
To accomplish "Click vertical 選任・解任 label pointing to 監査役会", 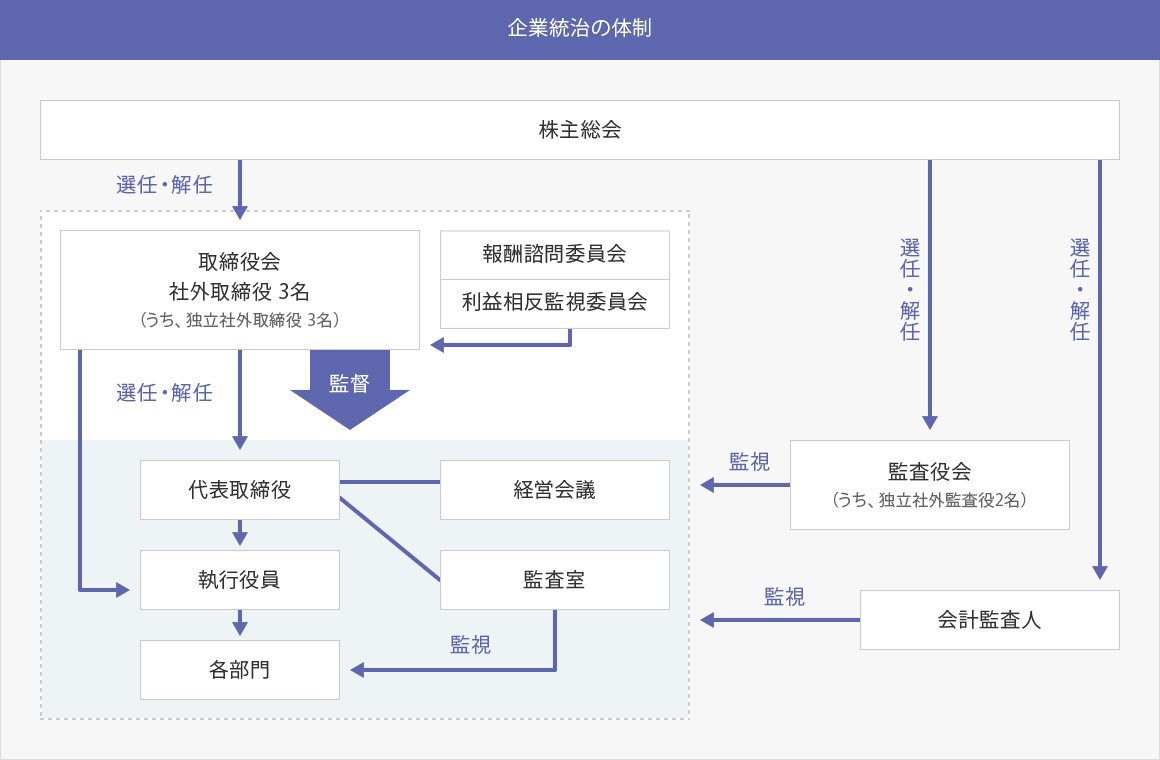I will 910,289.
